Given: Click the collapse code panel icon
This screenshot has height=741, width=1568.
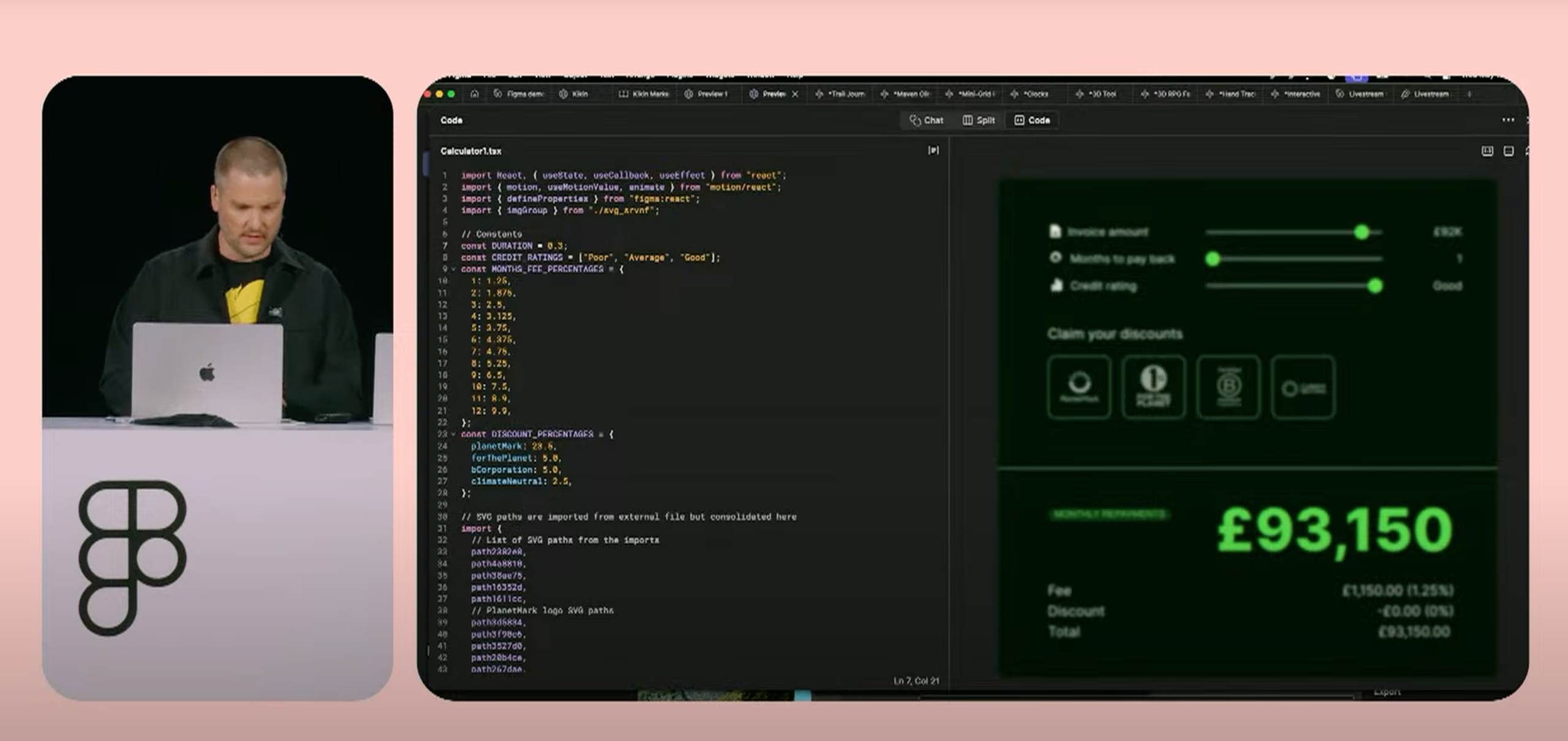Looking at the screenshot, I should coord(933,151).
